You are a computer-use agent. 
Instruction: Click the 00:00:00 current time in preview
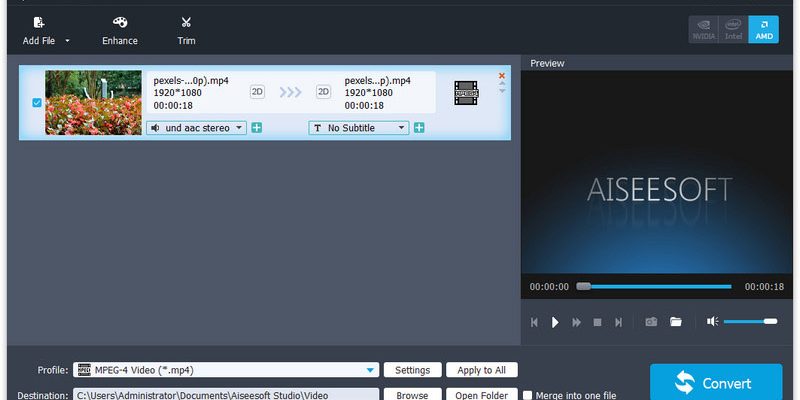coord(549,287)
